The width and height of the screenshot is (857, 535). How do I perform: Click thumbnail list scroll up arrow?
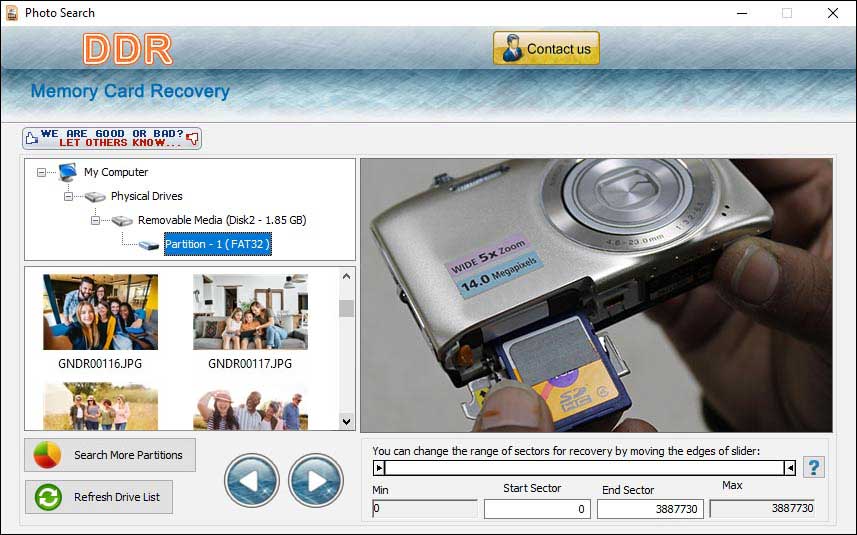[x=346, y=277]
